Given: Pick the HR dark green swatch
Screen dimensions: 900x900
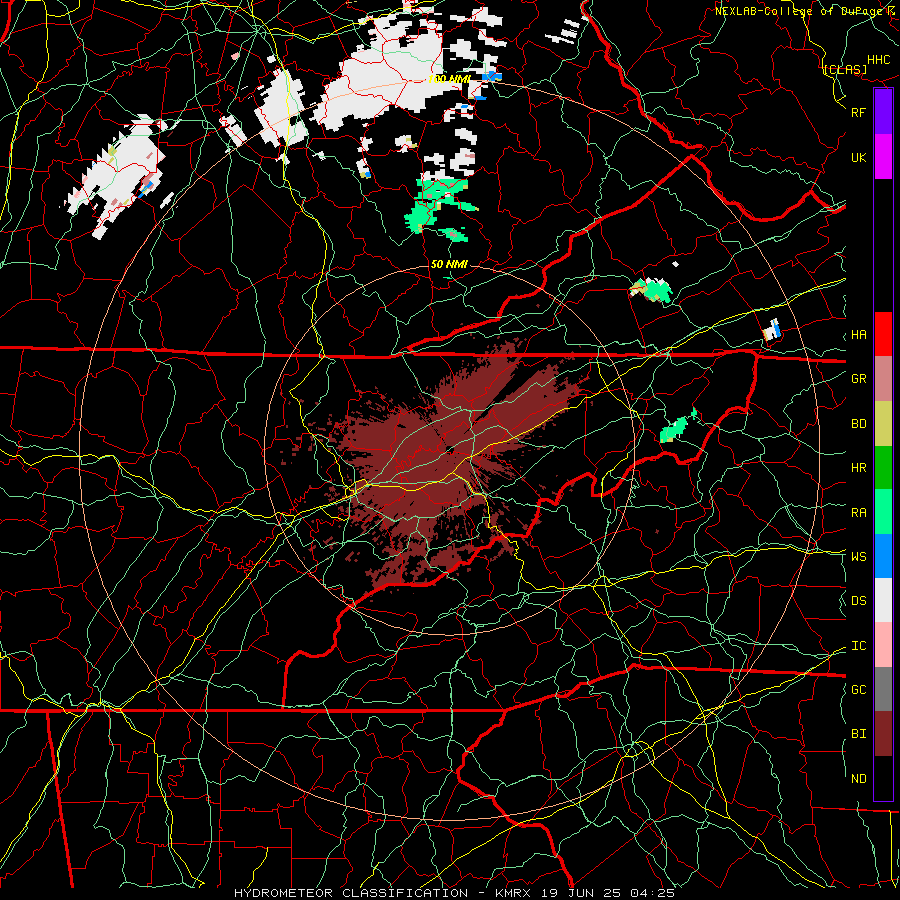Looking at the screenshot, I should (x=883, y=468).
